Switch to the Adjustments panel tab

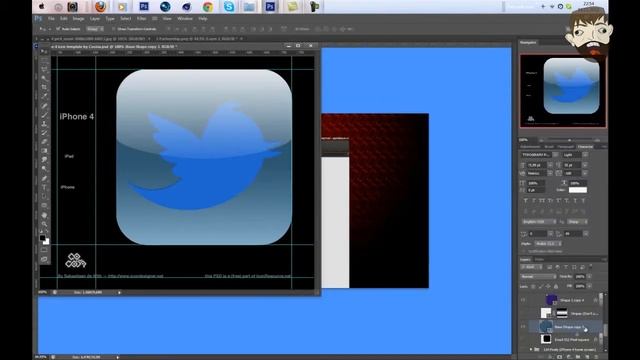click(x=531, y=147)
